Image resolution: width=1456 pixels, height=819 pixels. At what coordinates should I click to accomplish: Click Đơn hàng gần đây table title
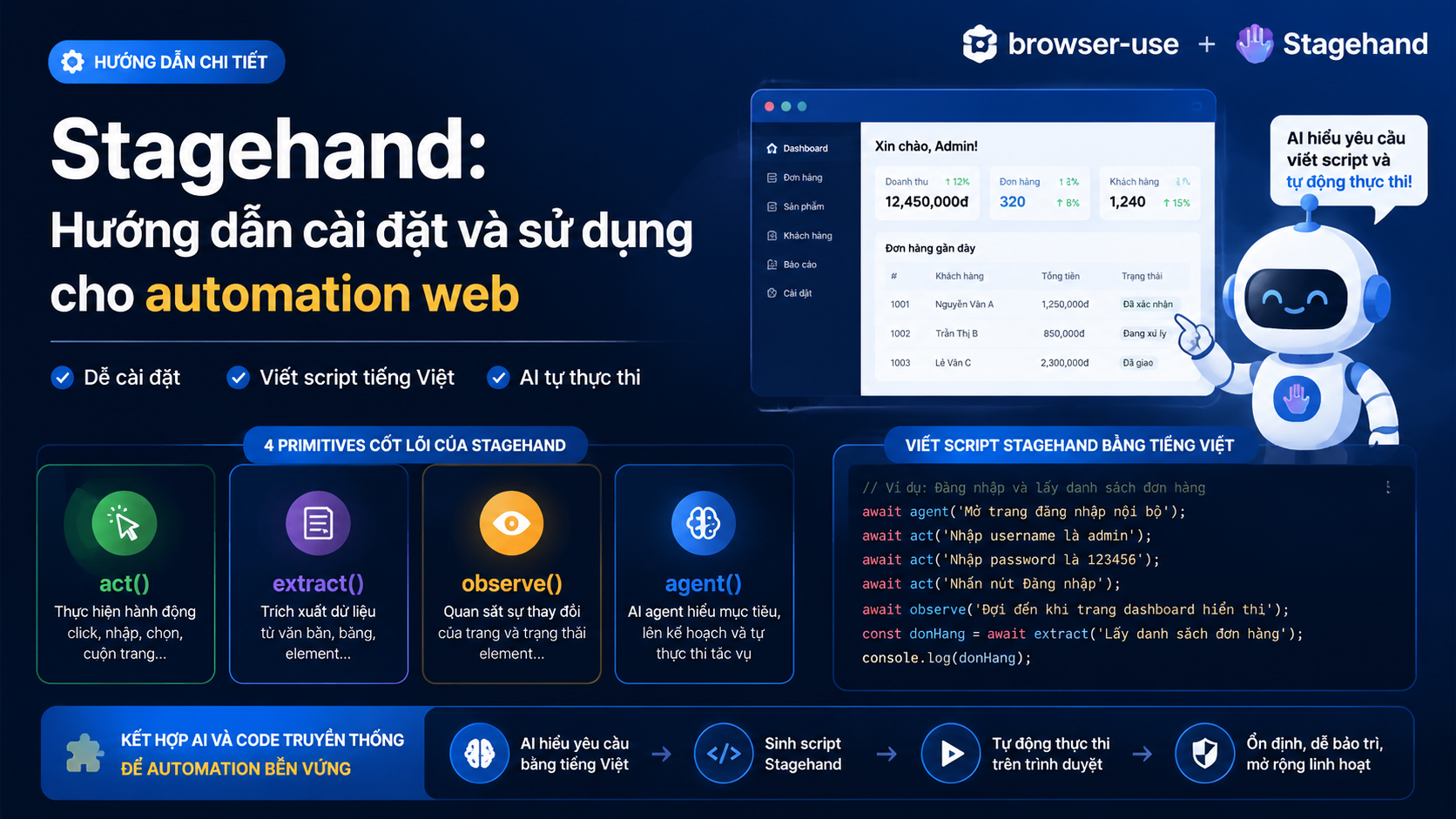click(x=930, y=248)
